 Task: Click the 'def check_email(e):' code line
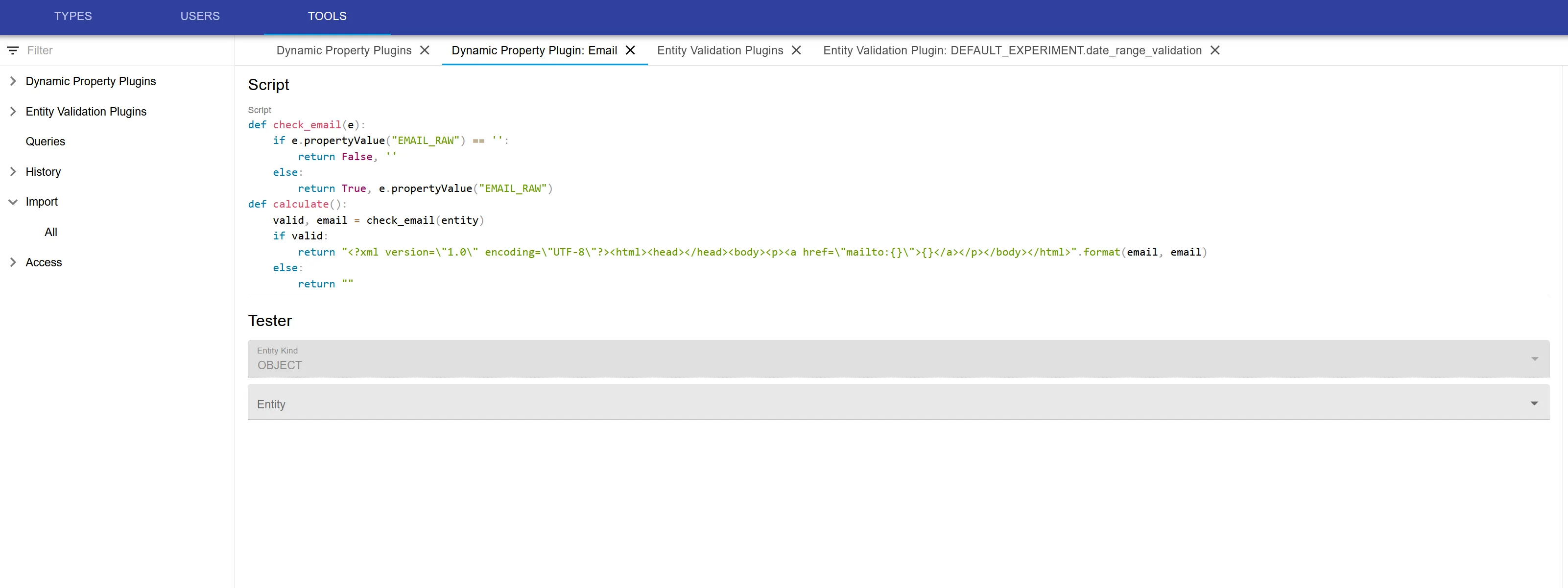click(307, 125)
